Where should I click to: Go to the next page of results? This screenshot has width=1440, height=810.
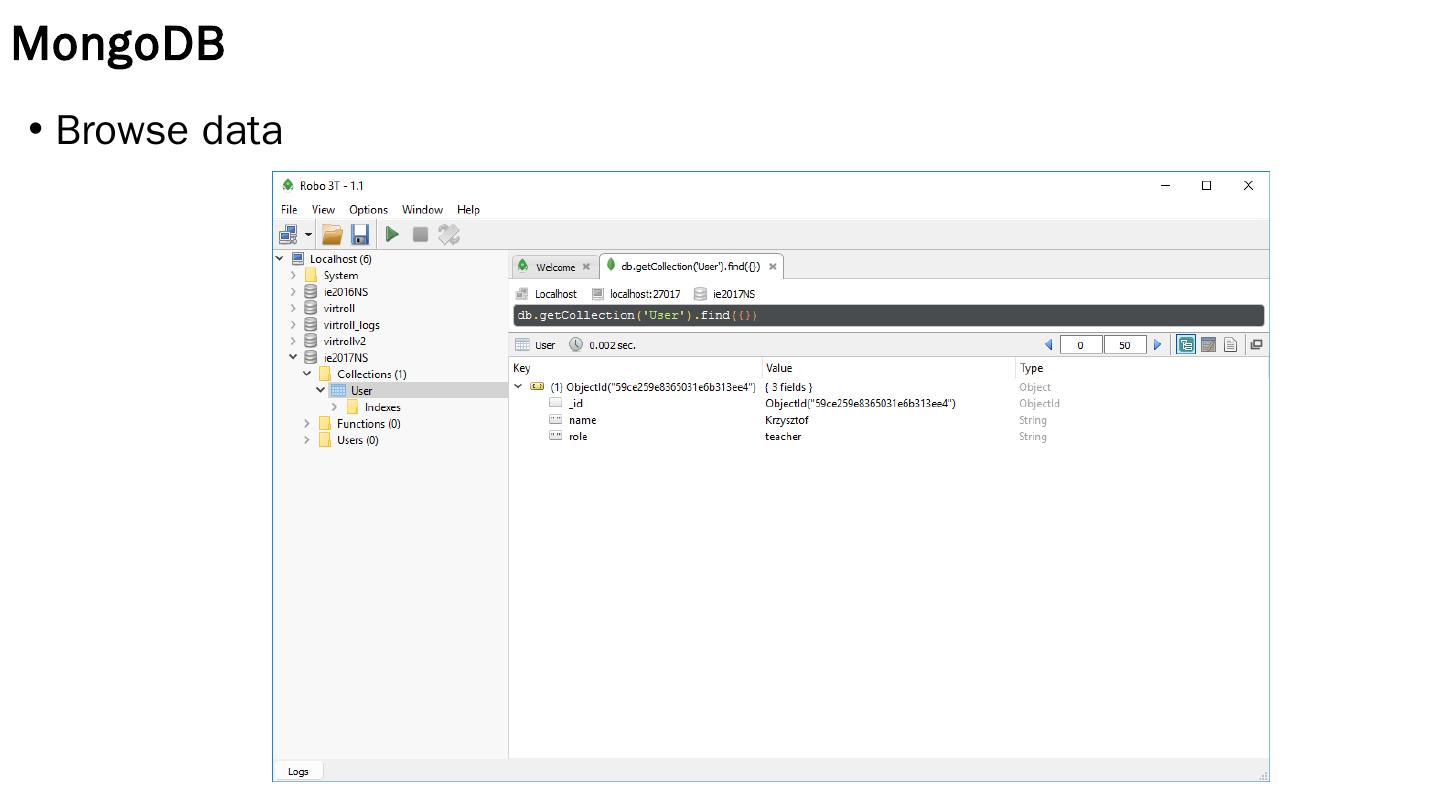click(x=1157, y=345)
